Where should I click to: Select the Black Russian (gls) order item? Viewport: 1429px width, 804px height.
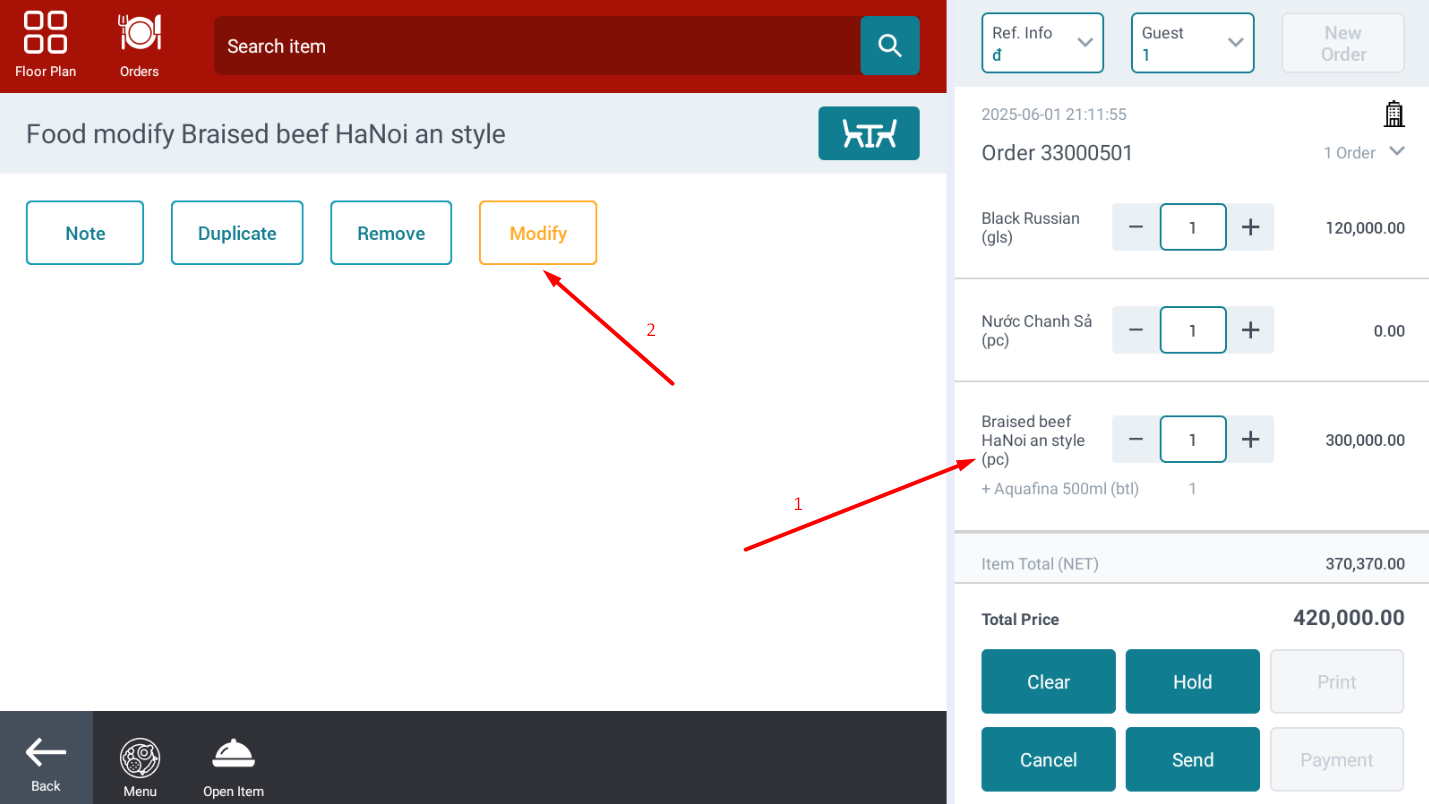(1030, 227)
